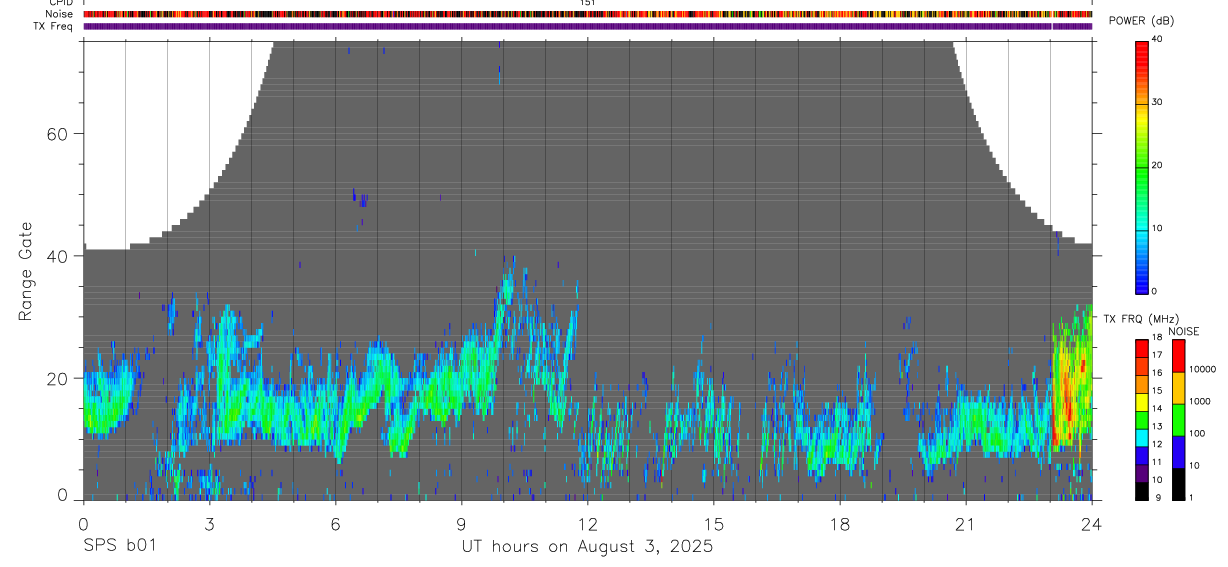
Task: Click the cyan segment of the TX FRQ legend
Action: click(1142, 438)
